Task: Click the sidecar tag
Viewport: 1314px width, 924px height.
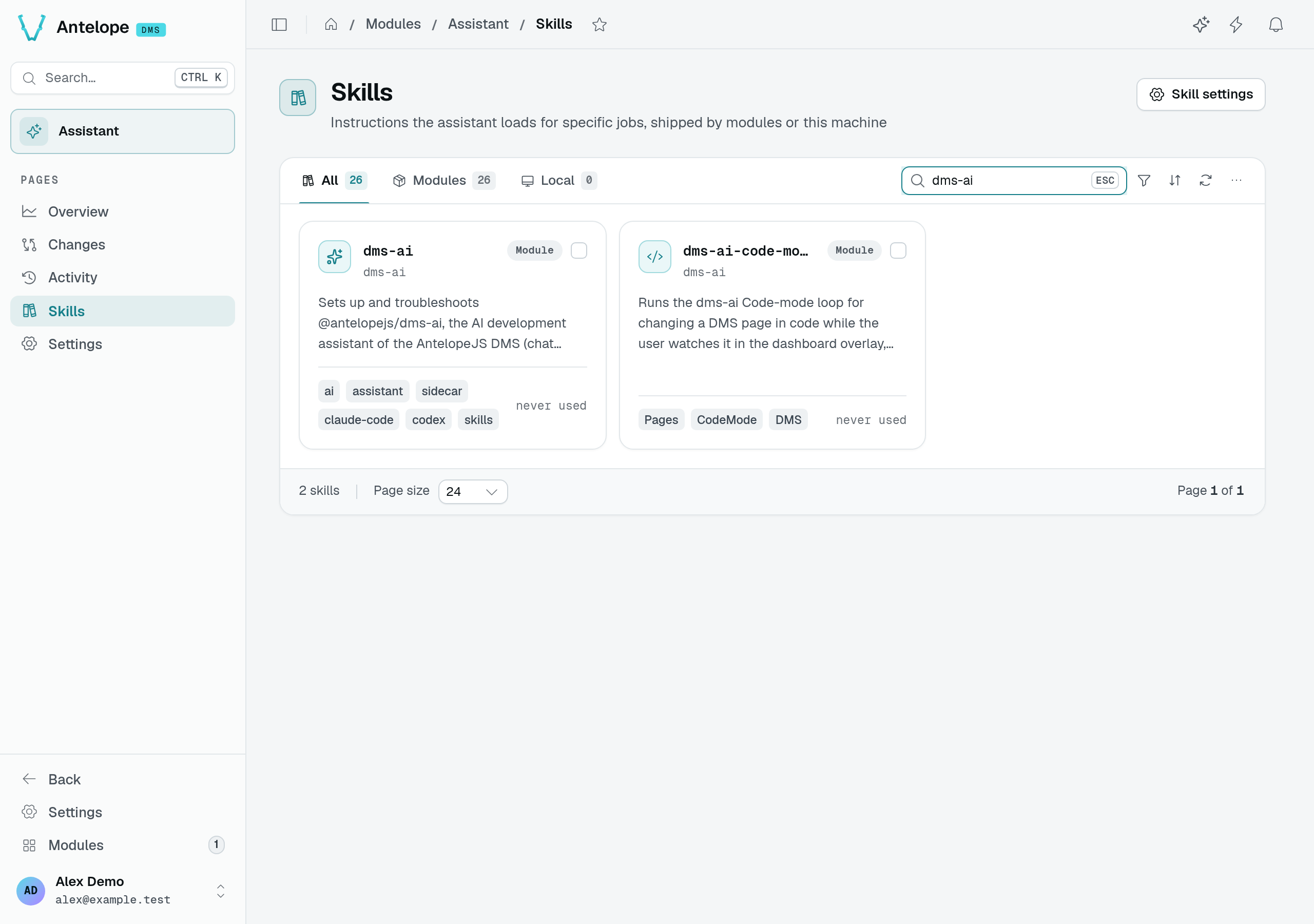Action: click(441, 391)
